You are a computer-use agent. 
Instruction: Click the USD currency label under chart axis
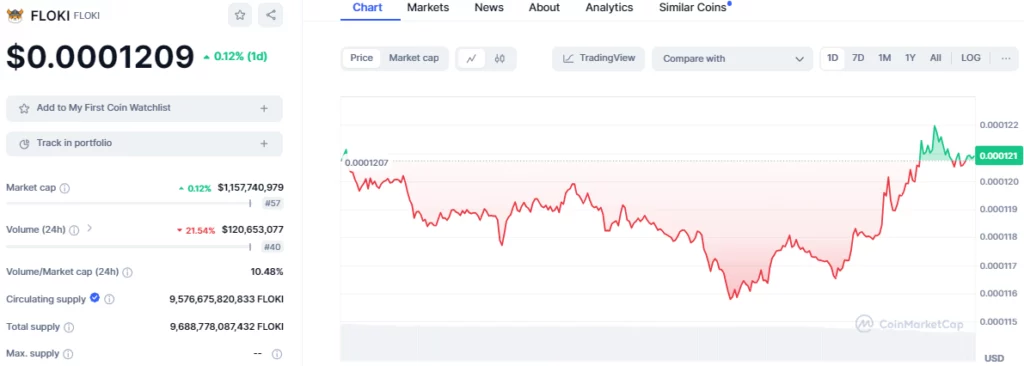pyautogui.click(x=994, y=358)
